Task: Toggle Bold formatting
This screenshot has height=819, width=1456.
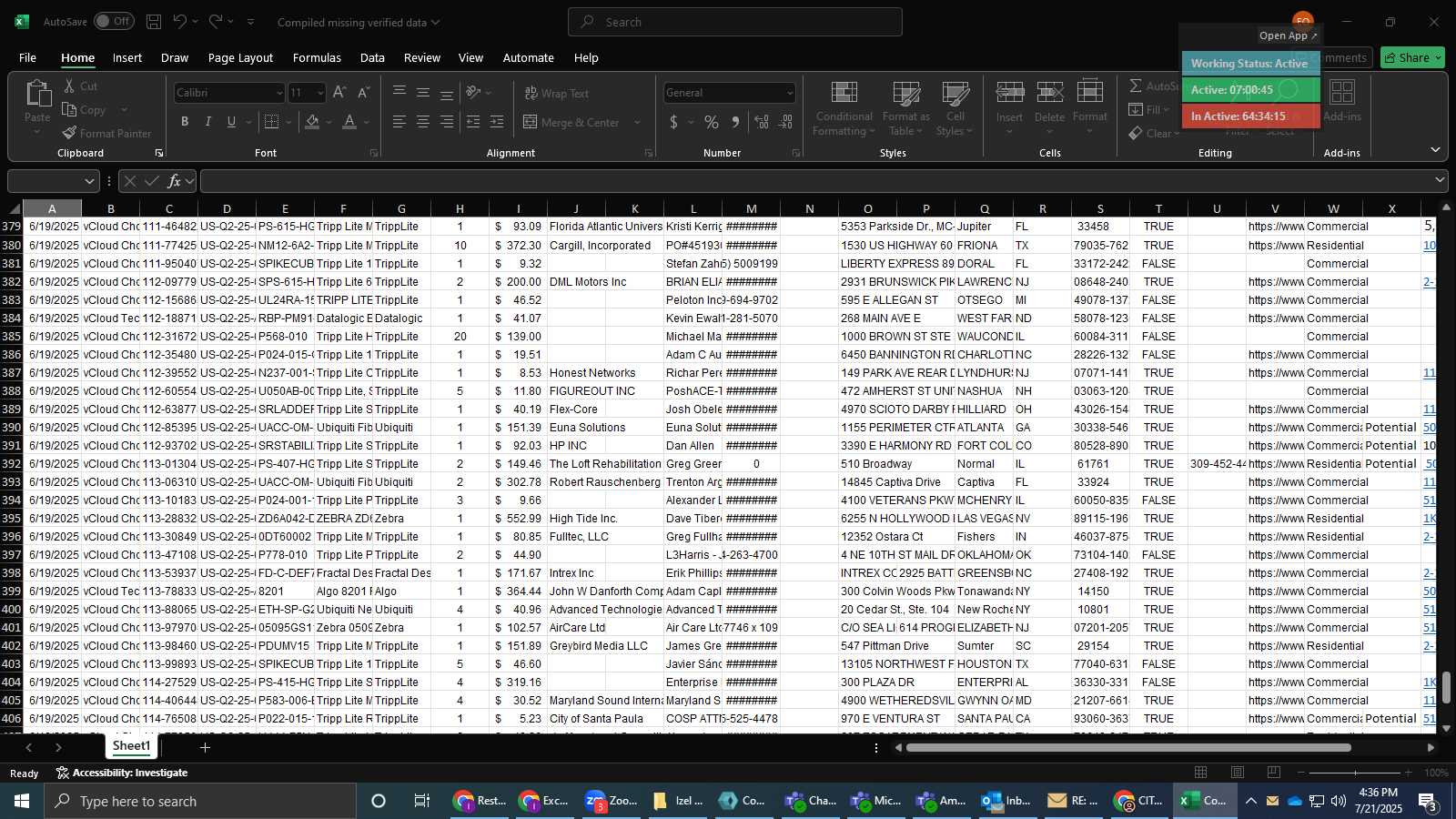Action: pos(185,122)
